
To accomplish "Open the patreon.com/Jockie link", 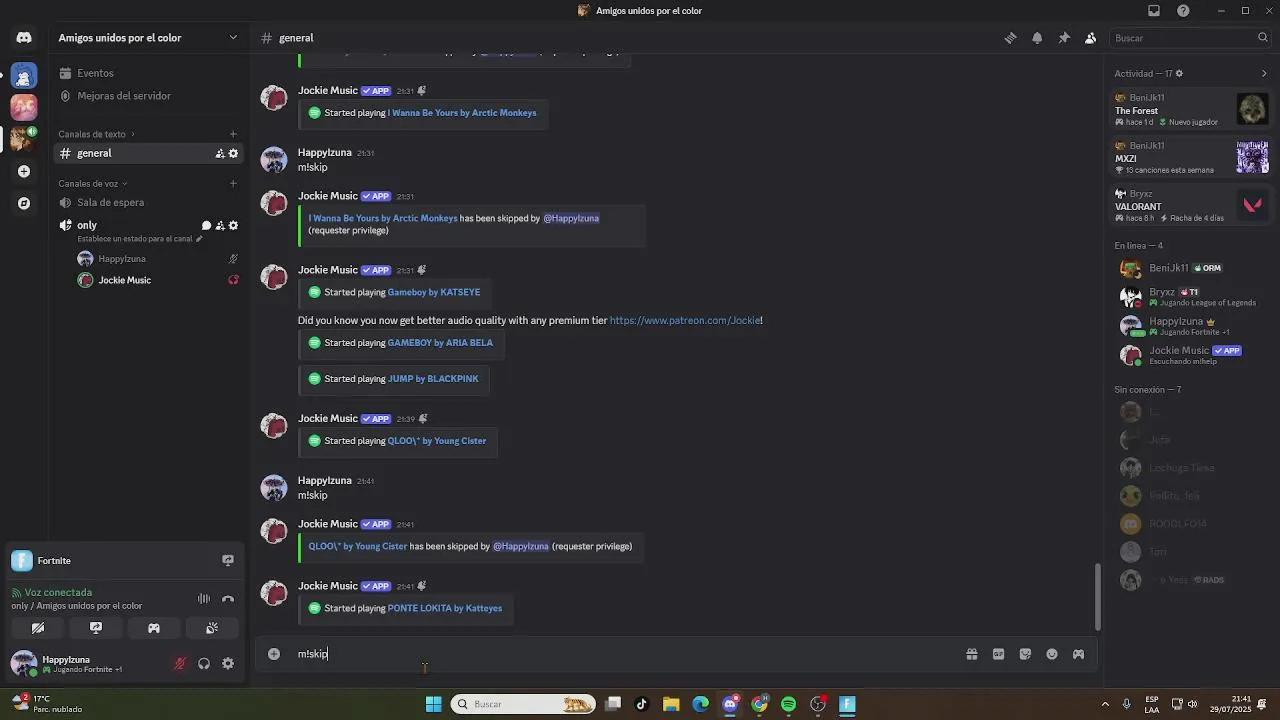I will point(685,321).
